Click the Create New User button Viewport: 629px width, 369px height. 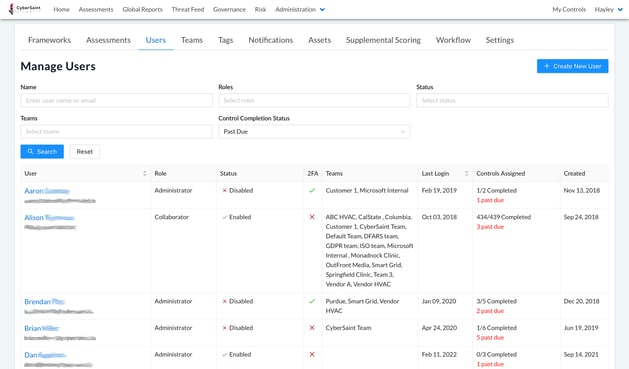(x=572, y=66)
